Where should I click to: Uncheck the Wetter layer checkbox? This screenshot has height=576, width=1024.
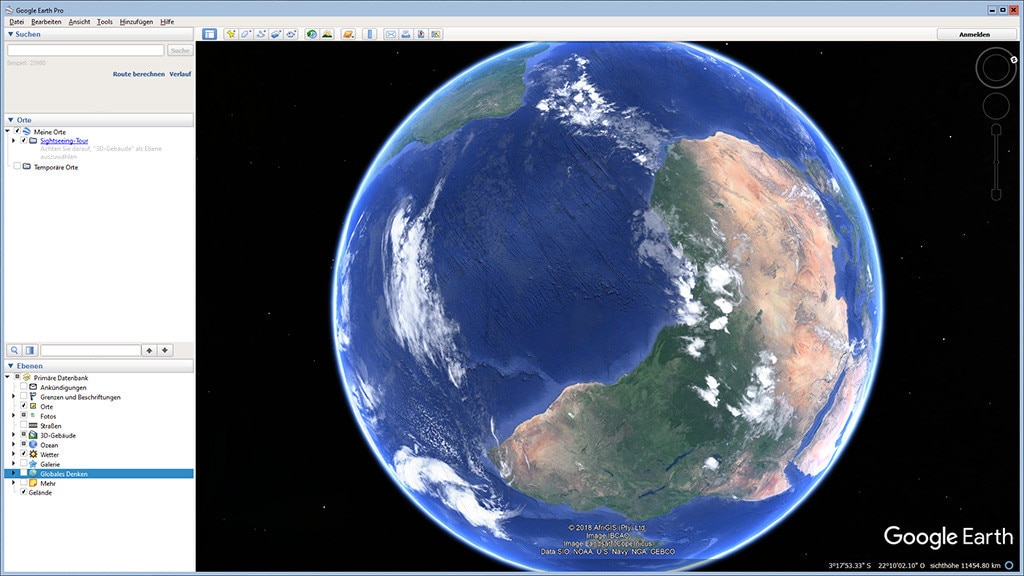[x=23, y=454]
